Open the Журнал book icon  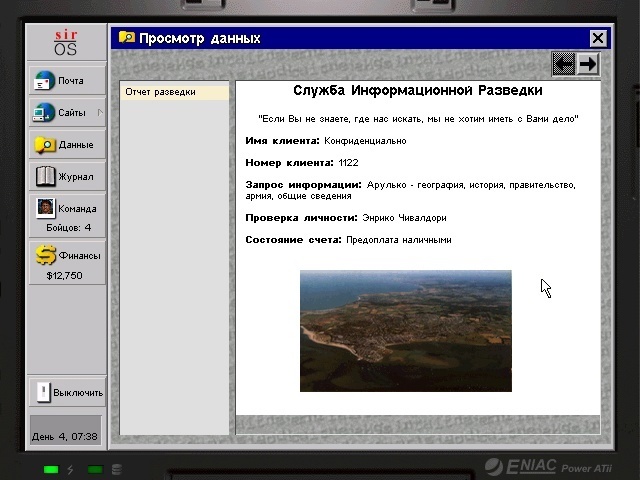[x=45, y=176]
